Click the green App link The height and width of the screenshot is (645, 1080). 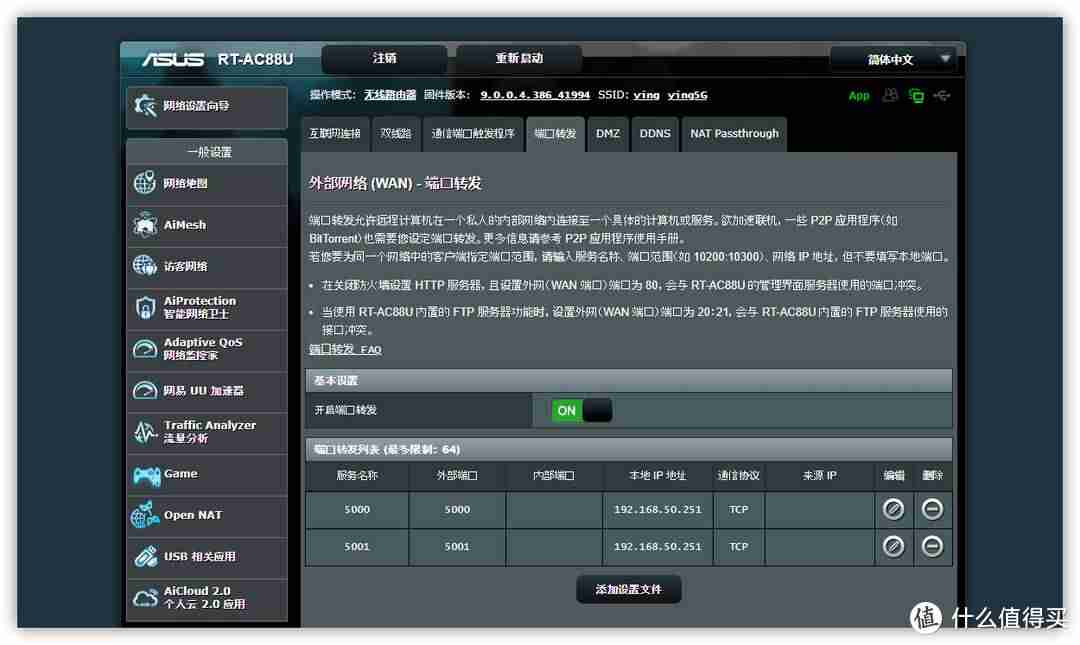pyautogui.click(x=859, y=96)
